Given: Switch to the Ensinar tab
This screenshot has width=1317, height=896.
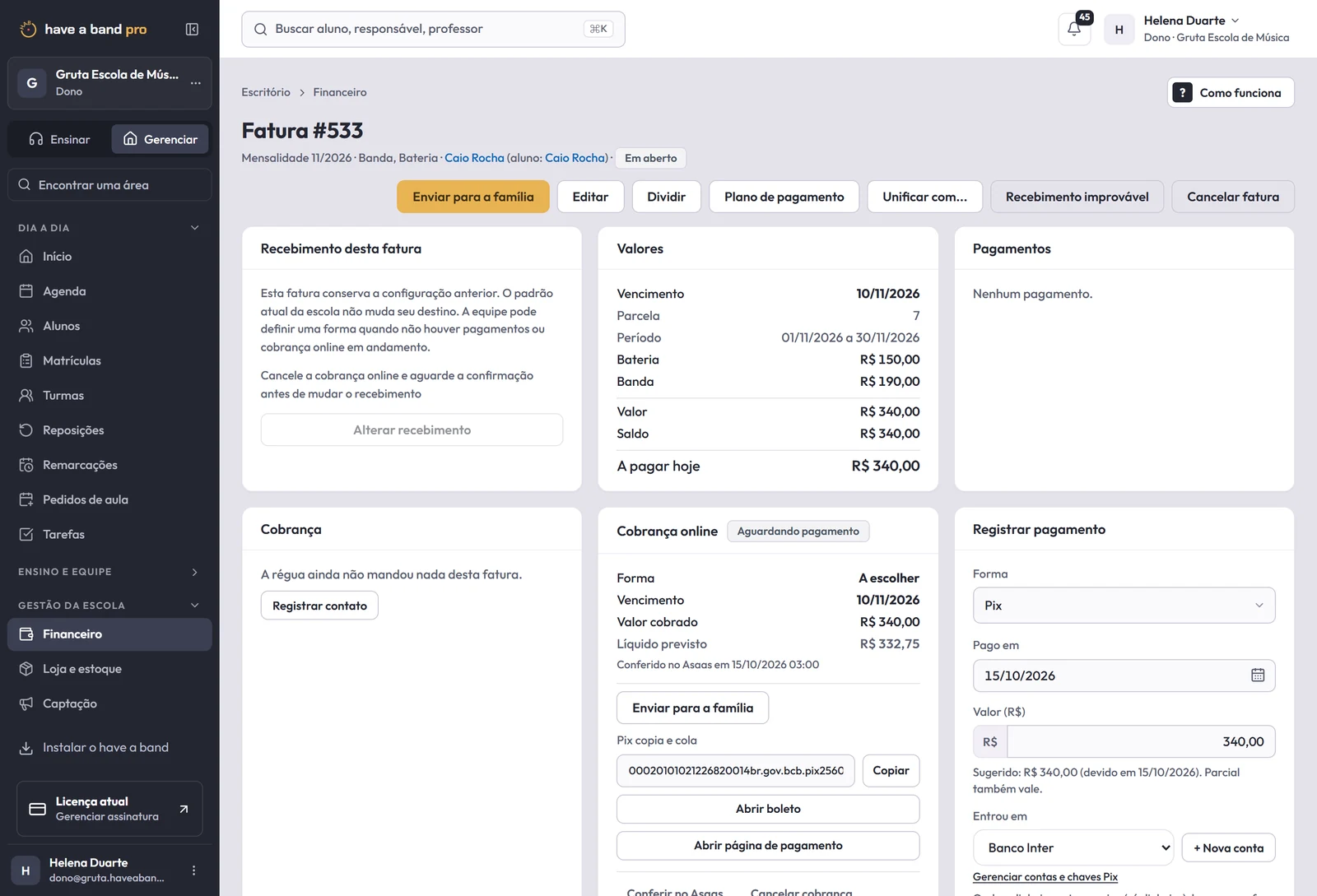Looking at the screenshot, I should pos(59,139).
